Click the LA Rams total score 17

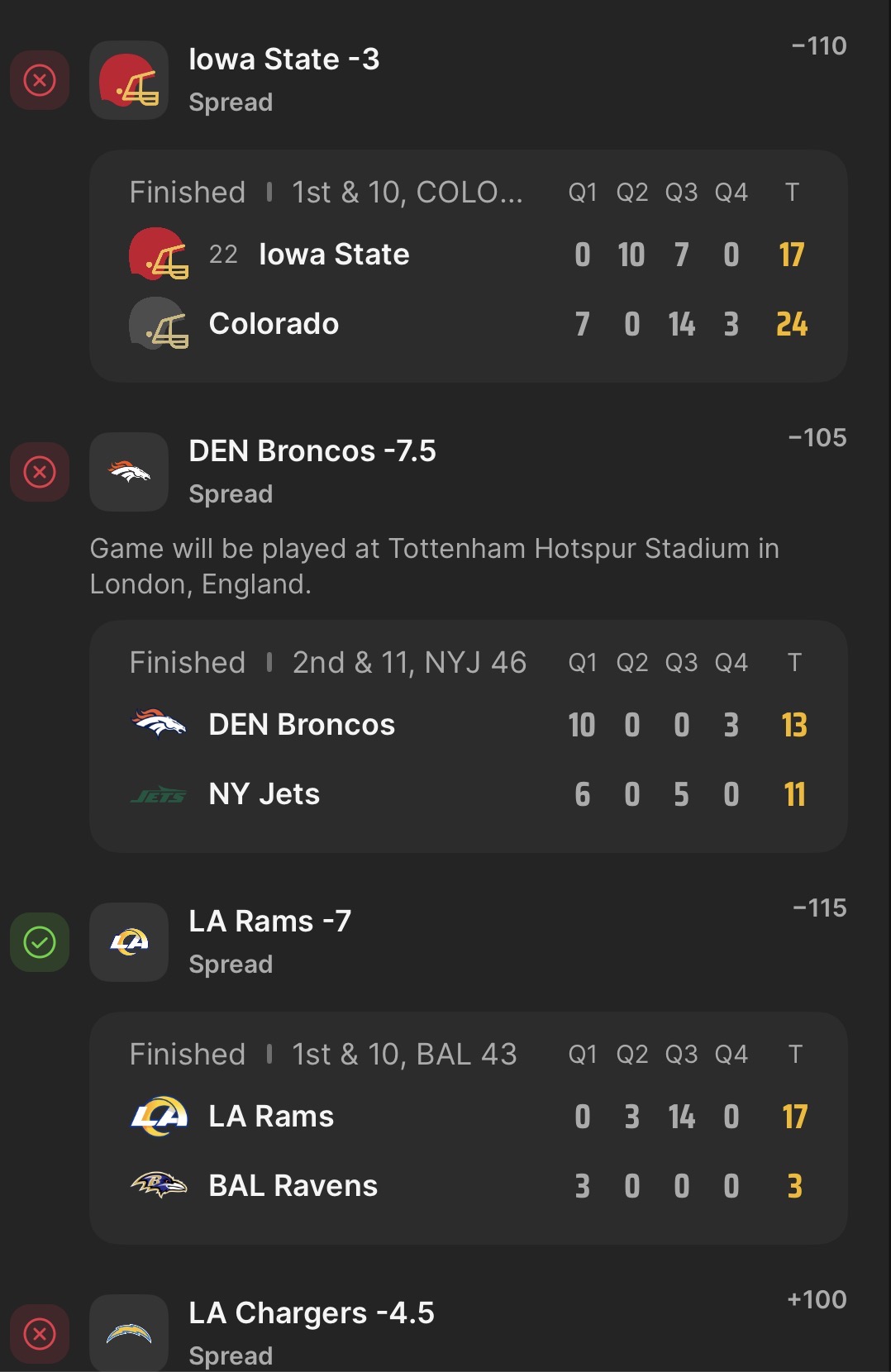pyautogui.click(x=794, y=1117)
